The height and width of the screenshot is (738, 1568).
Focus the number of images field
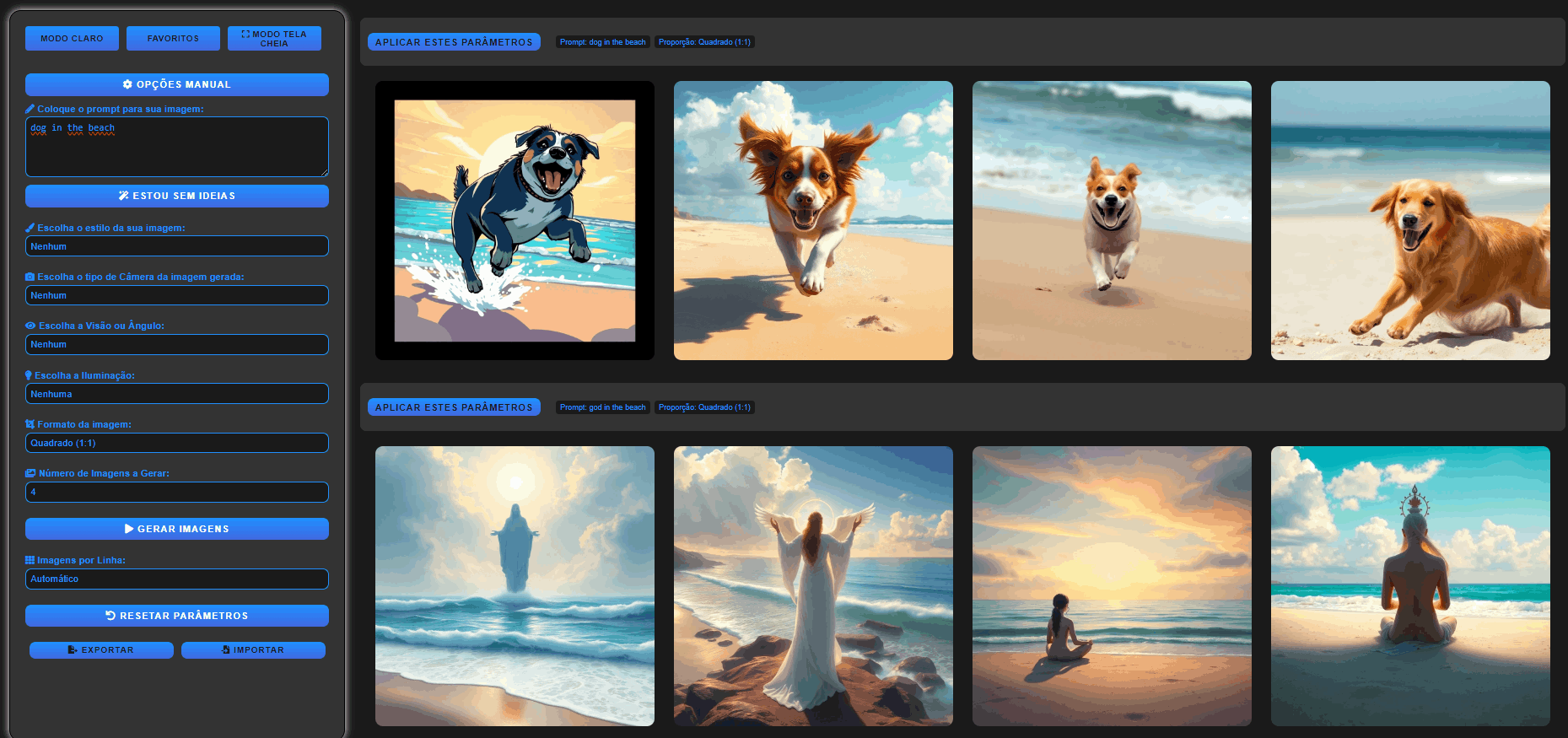pyautogui.click(x=177, y=492)
